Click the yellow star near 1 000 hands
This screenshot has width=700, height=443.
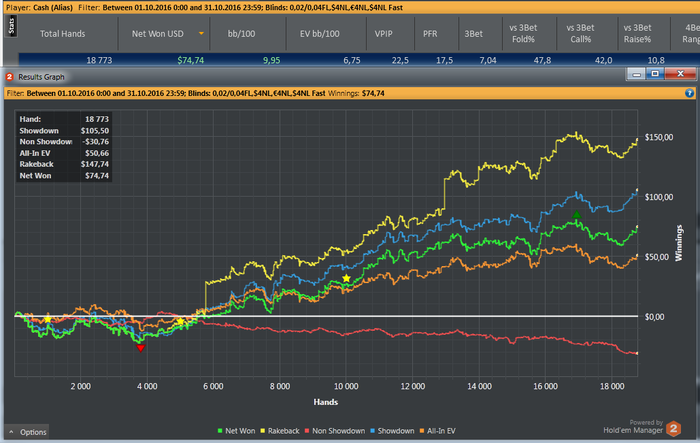[x=48, y=319]
